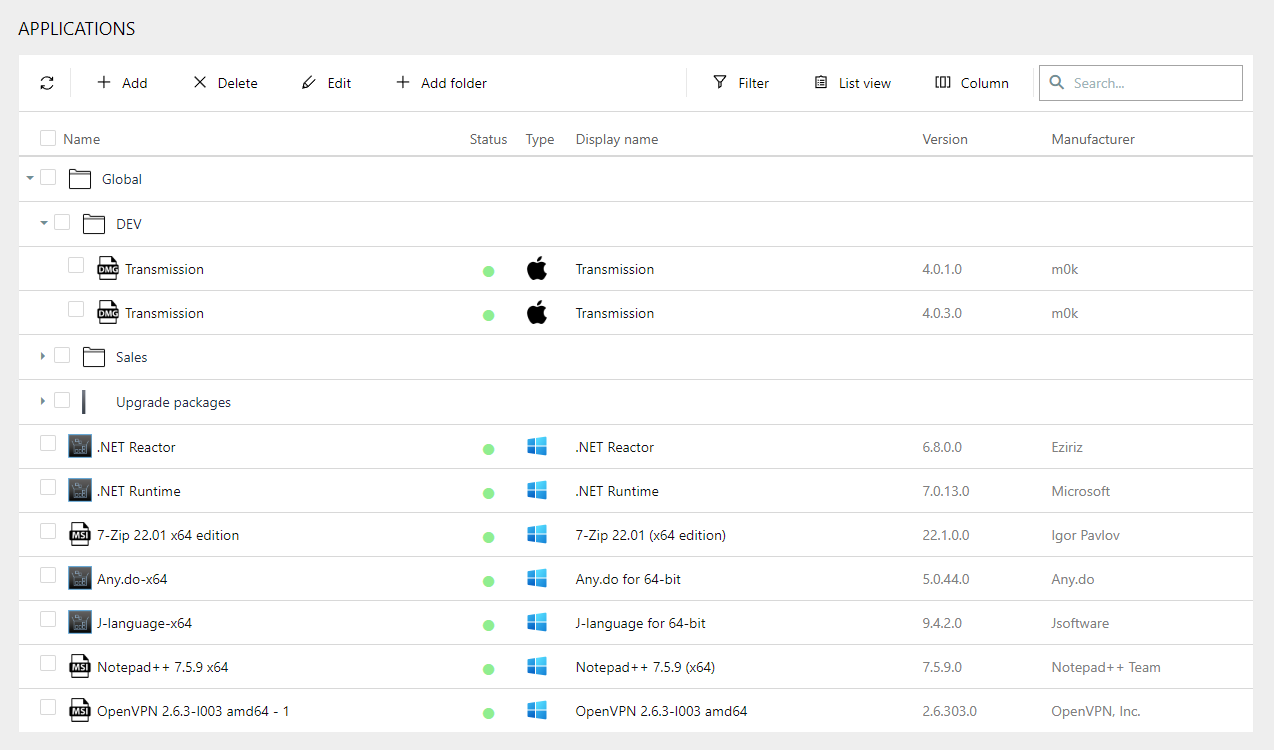Click the refresh icon in the toolbar
The width and height of the screenshot is (1274, 750).
click(47, 83)
